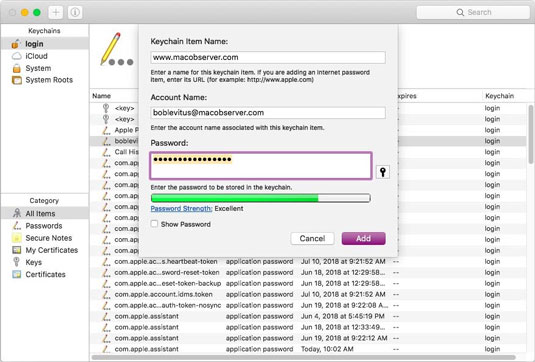Select the iCloud keychain
535x362 pixels.
pyautogui.click(x=44, y=56)
